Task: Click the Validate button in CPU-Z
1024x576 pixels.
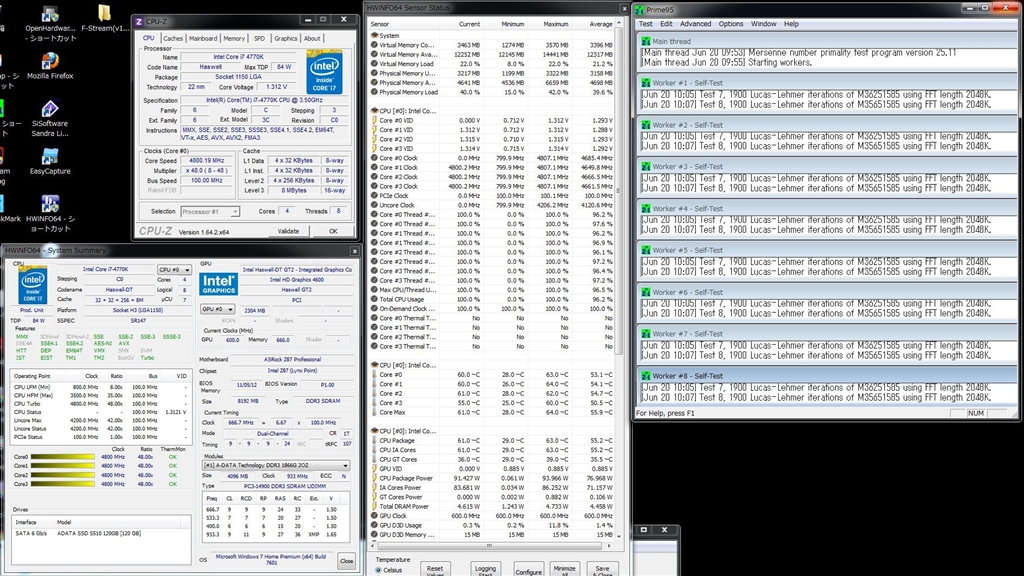Action: (x=288, y=231)
